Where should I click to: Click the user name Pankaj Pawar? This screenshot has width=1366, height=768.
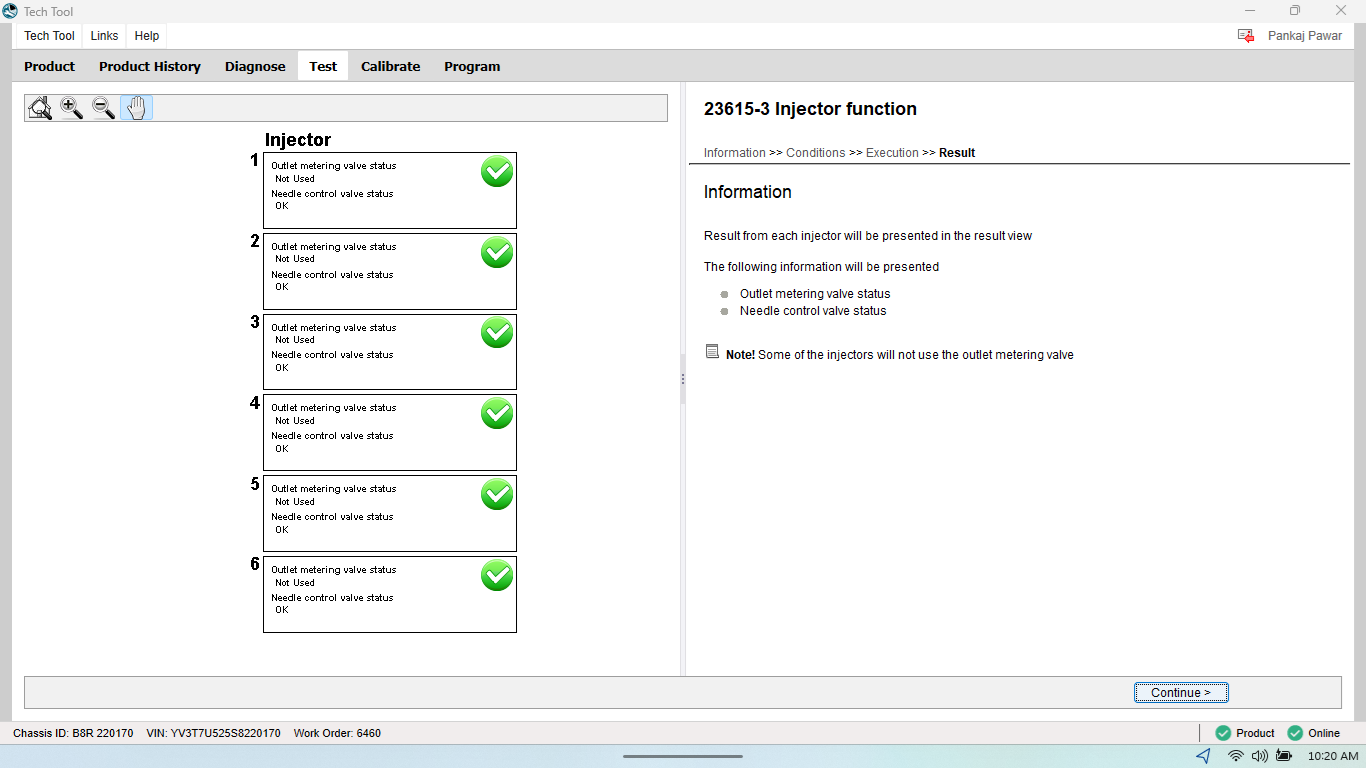[x=1305, y=36]
